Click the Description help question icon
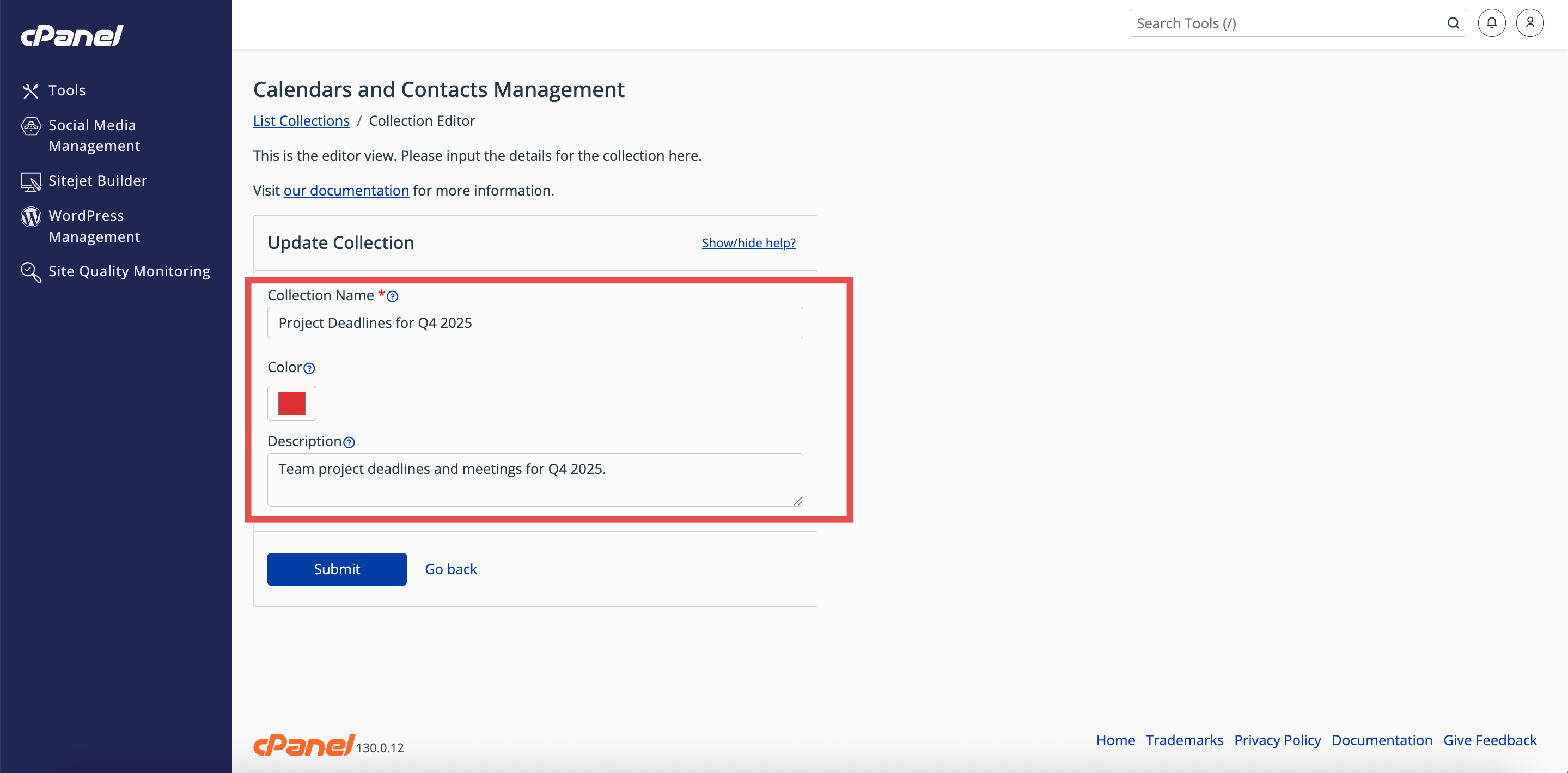The height and width of the screenshot is (773, 1568). [349, 442]
